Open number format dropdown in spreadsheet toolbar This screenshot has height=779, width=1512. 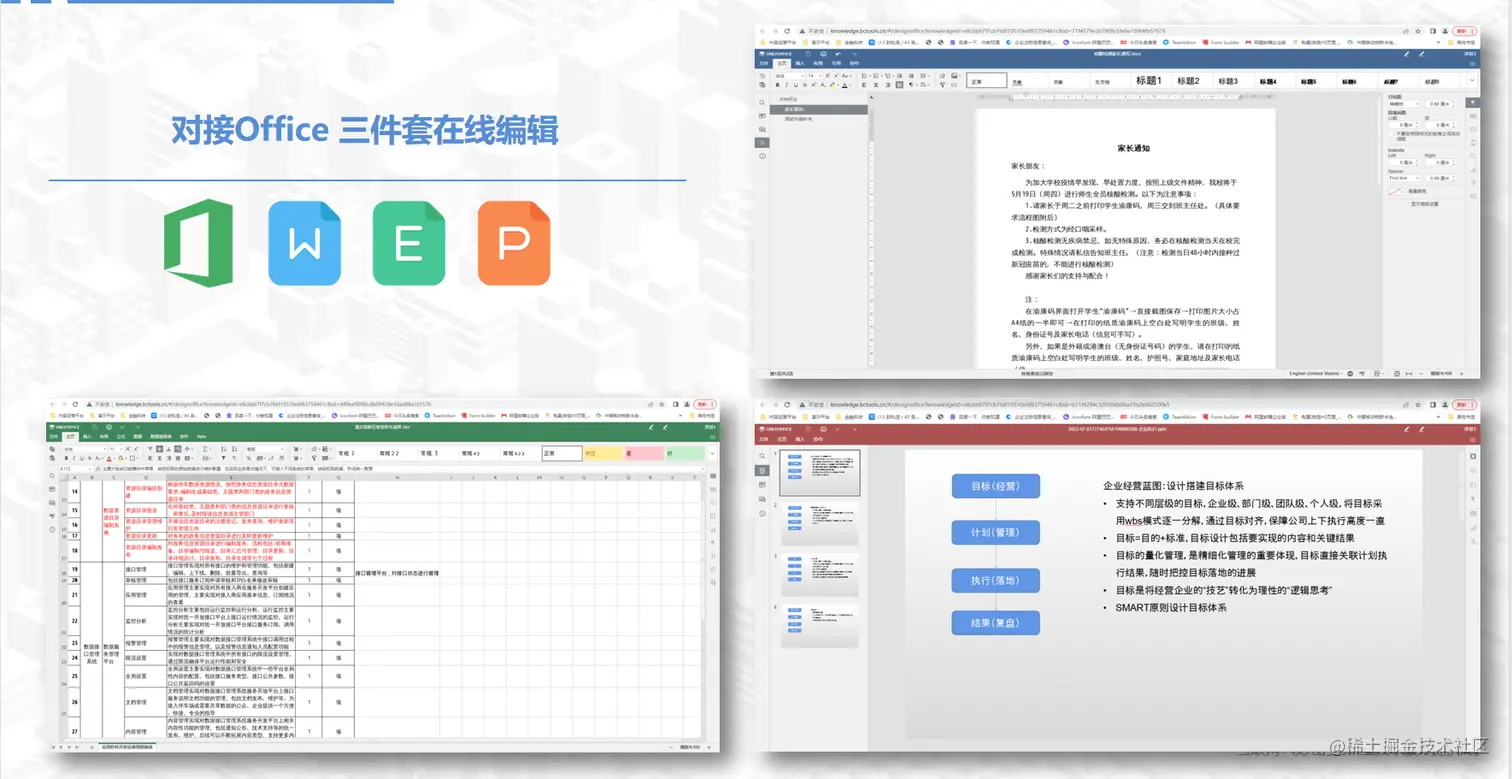(265, 449)
